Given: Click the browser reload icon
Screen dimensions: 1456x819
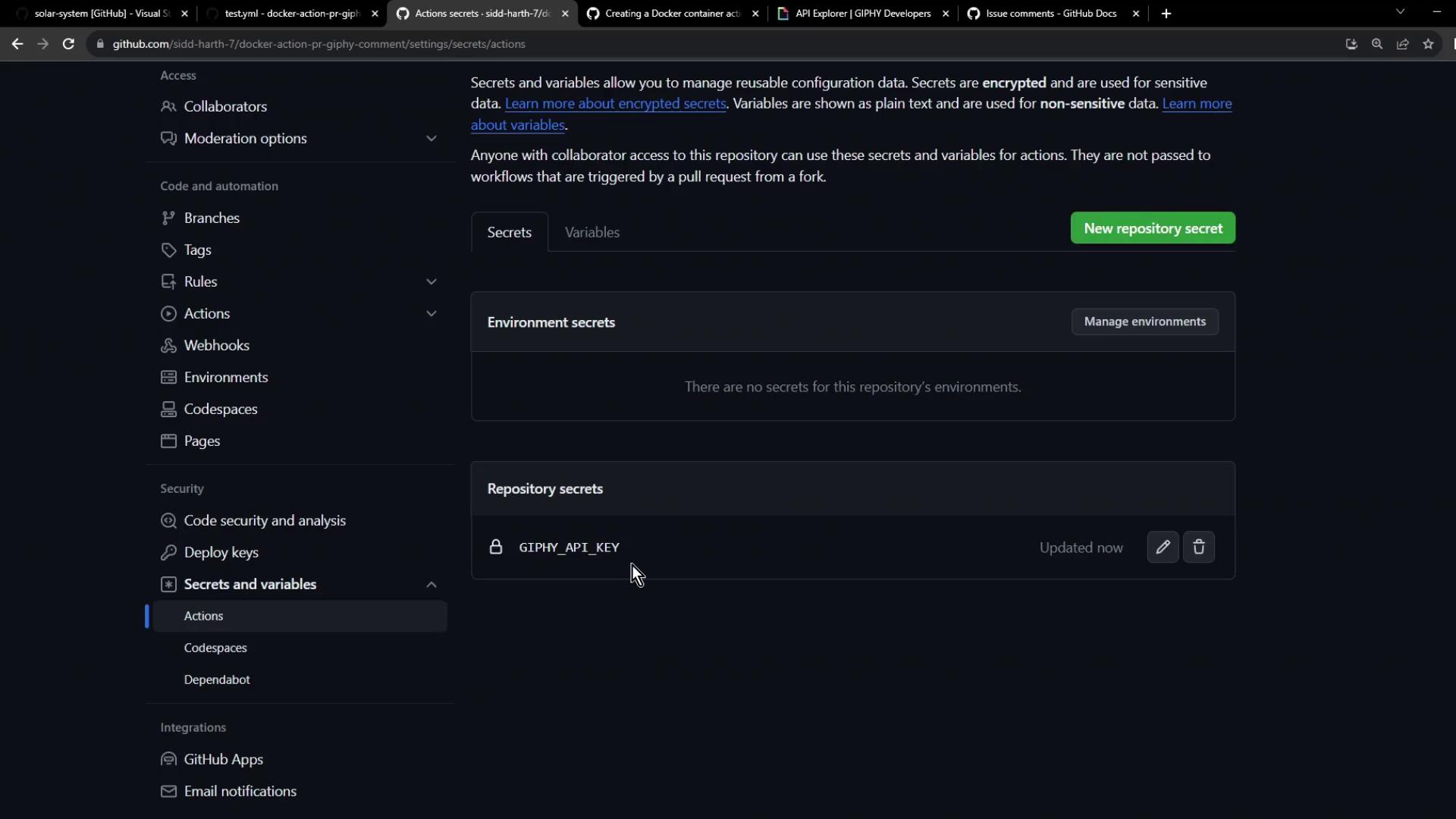Looking at the screenshot, I should (68, 44).
